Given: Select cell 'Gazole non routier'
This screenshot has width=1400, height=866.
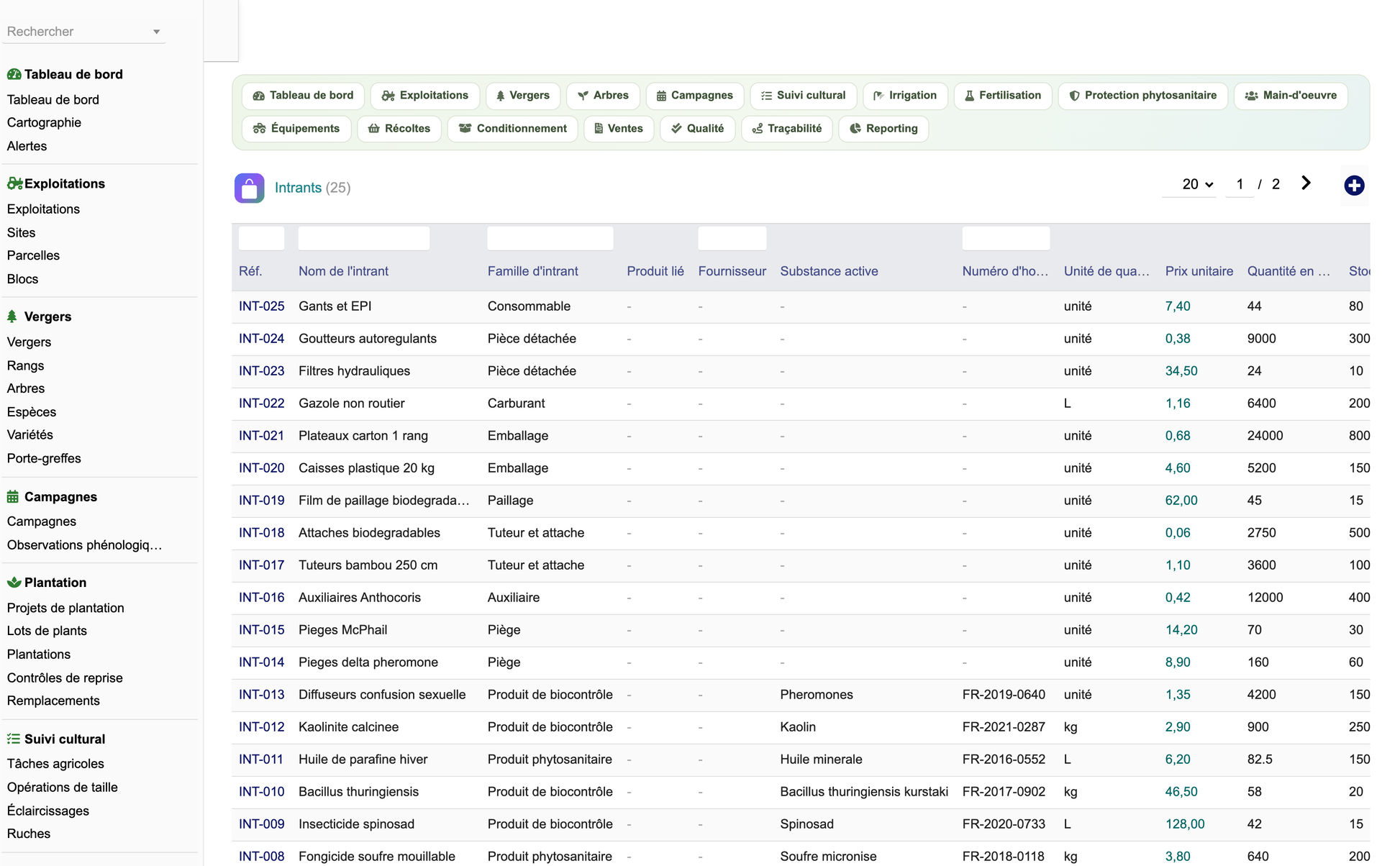Looking at the screenshot, I should click(351, 404).
